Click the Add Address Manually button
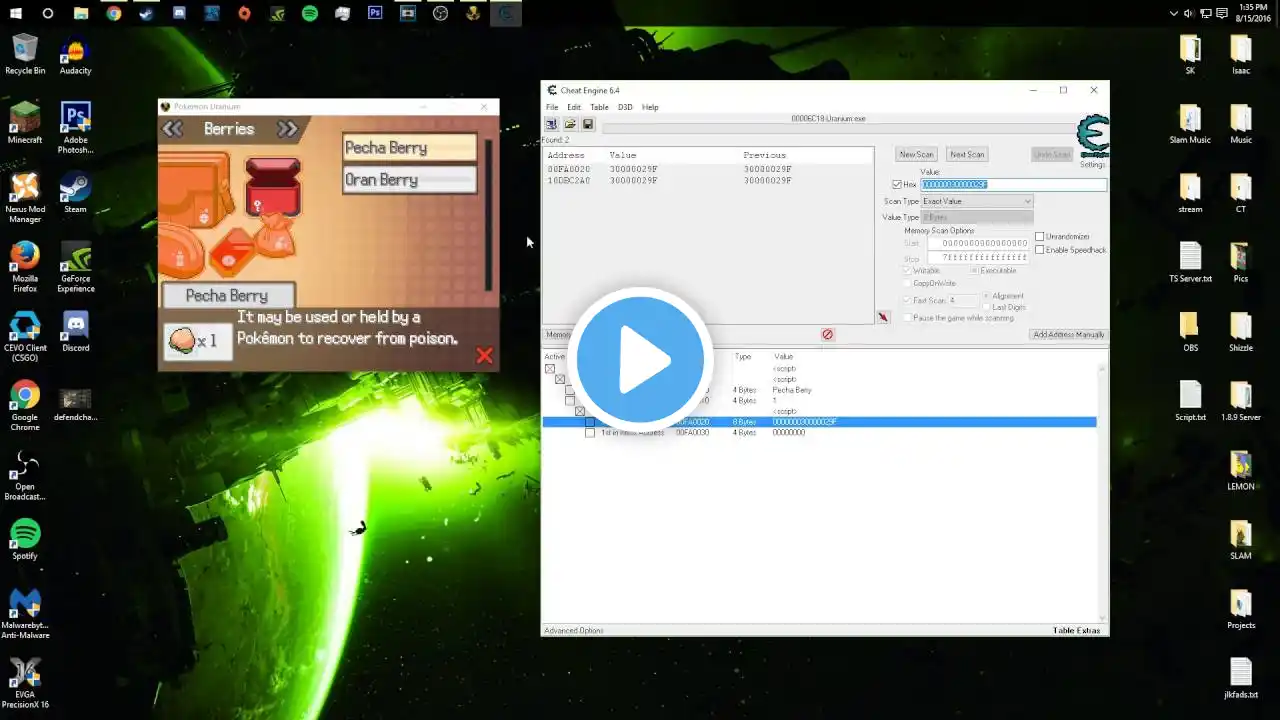1280x720 pixels. 1069,334
